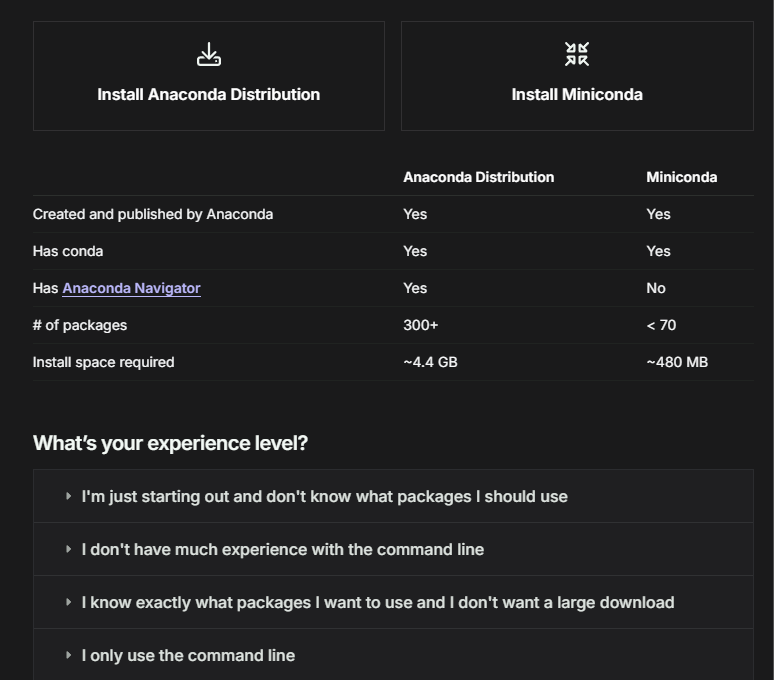Click triangle beside "I don't have much experience"
Image resolution: width=774 pixels, height=680 pixels.
click(69, 549)
